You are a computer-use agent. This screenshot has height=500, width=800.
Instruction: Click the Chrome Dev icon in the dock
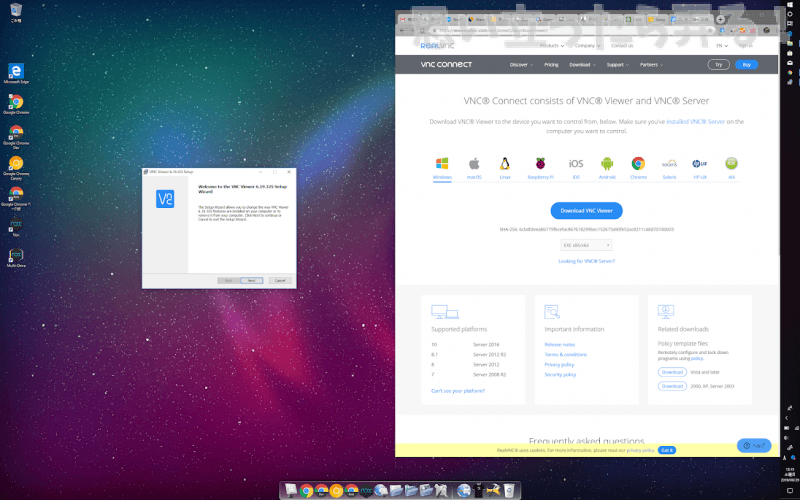pos(321,491)
